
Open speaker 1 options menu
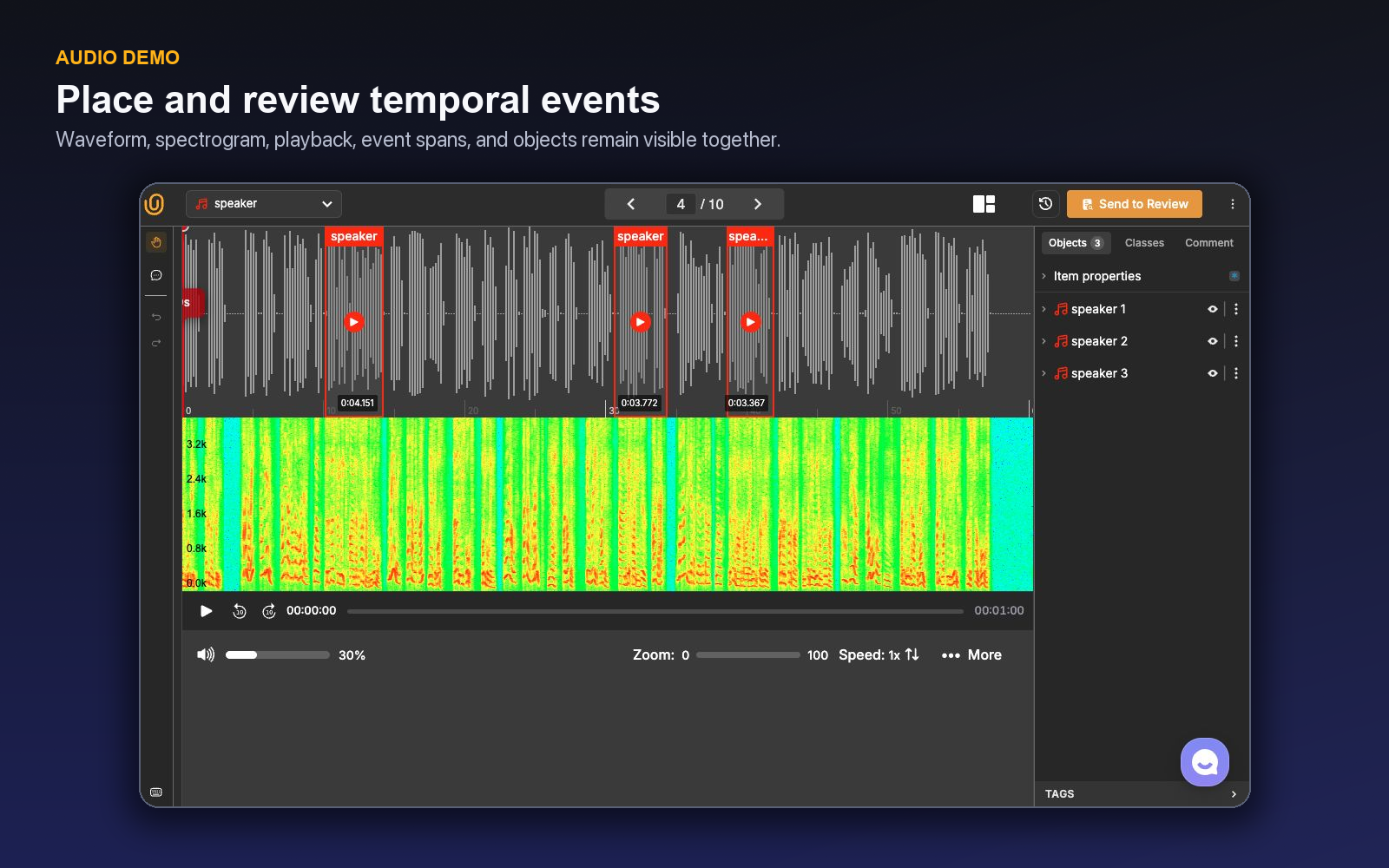1236,309
